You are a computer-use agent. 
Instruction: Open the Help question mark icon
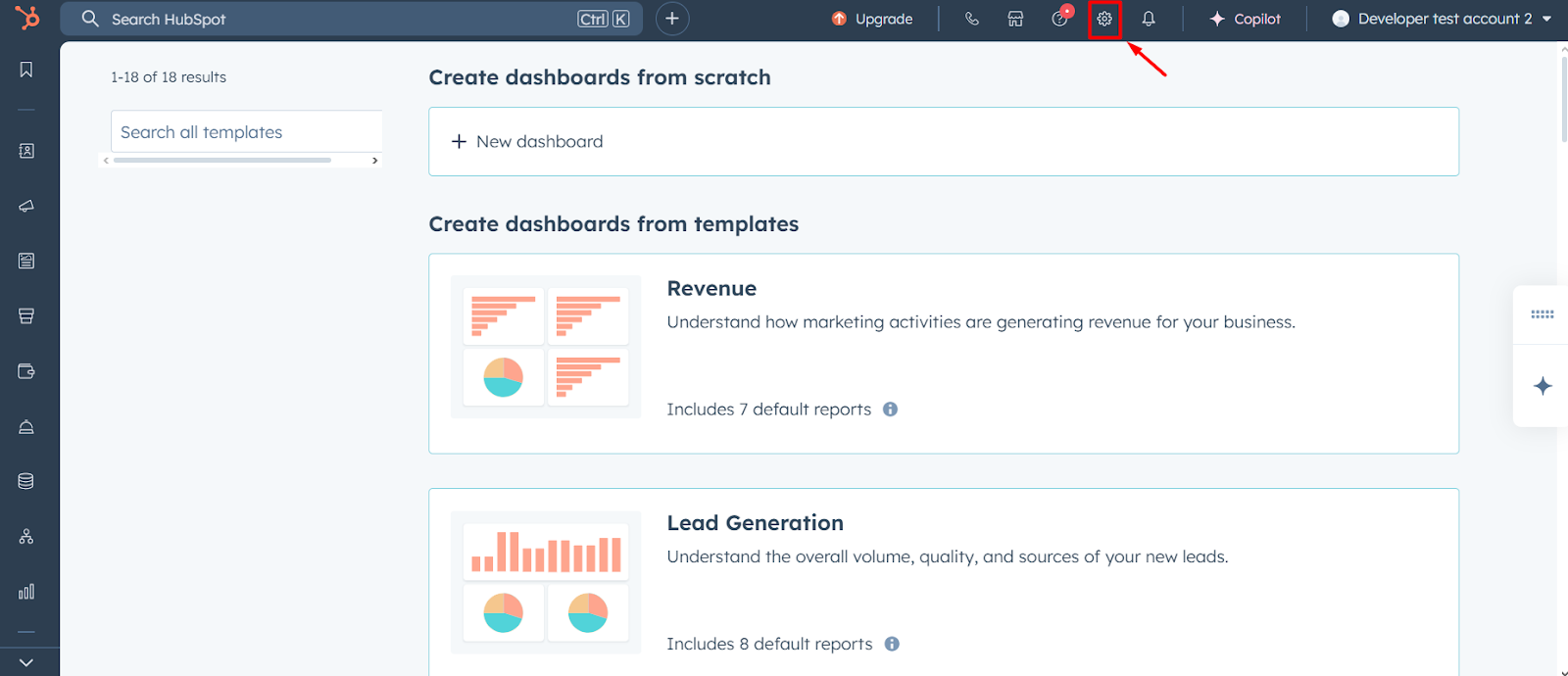point(1059,19)
